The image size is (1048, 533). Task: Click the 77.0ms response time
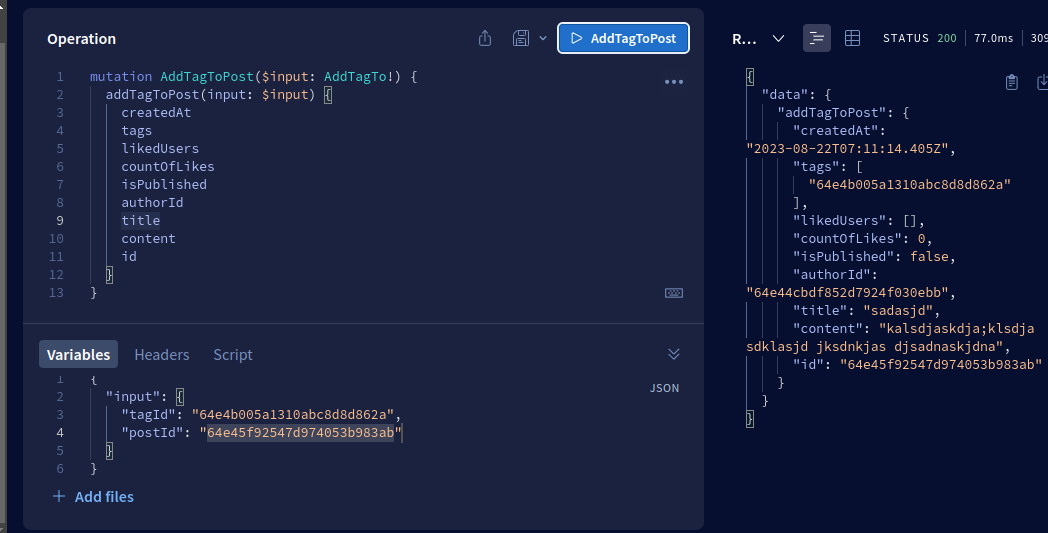point(993,38)
